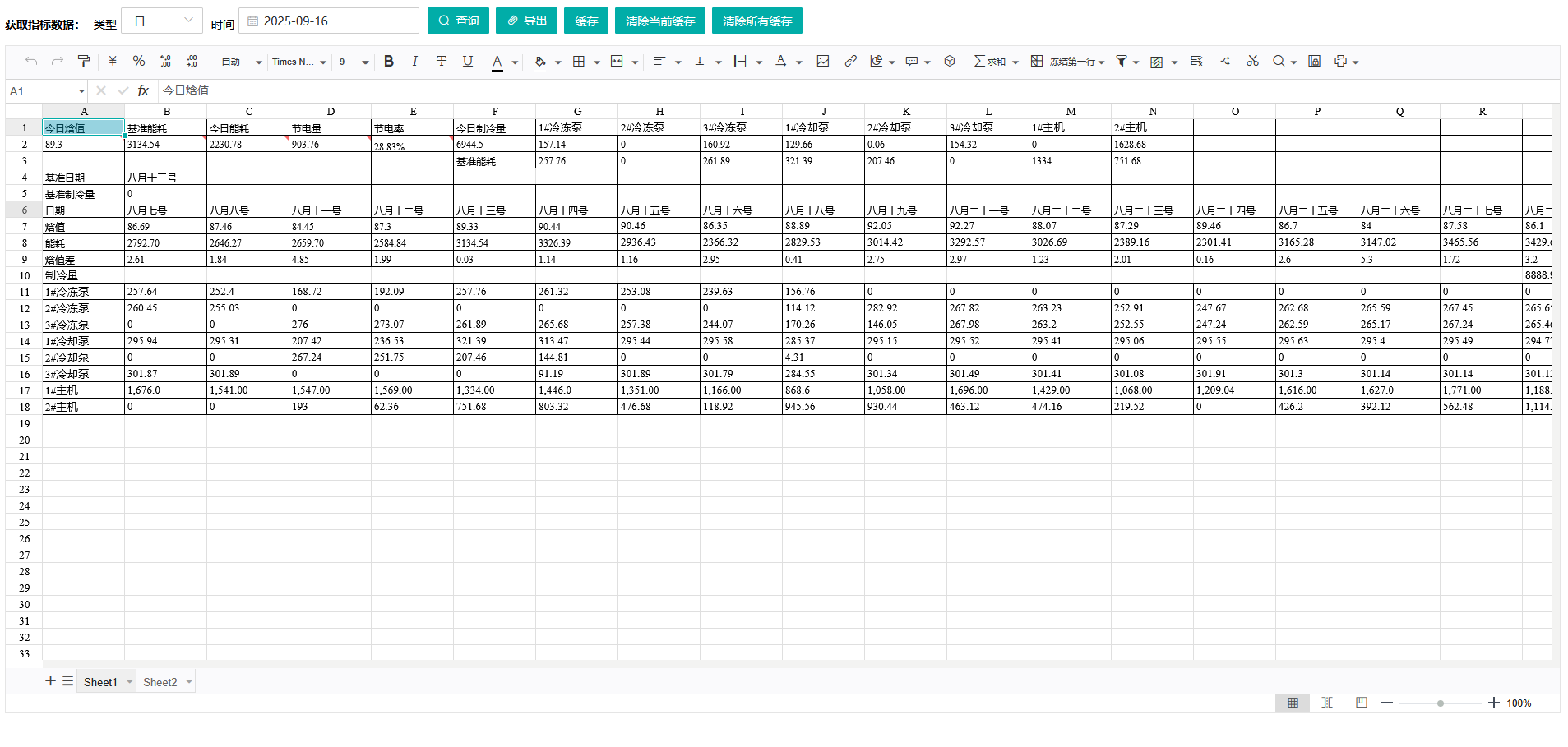The image size is (1568, 747).
Task: Toggle underline formatting
Action: point(468,61)
